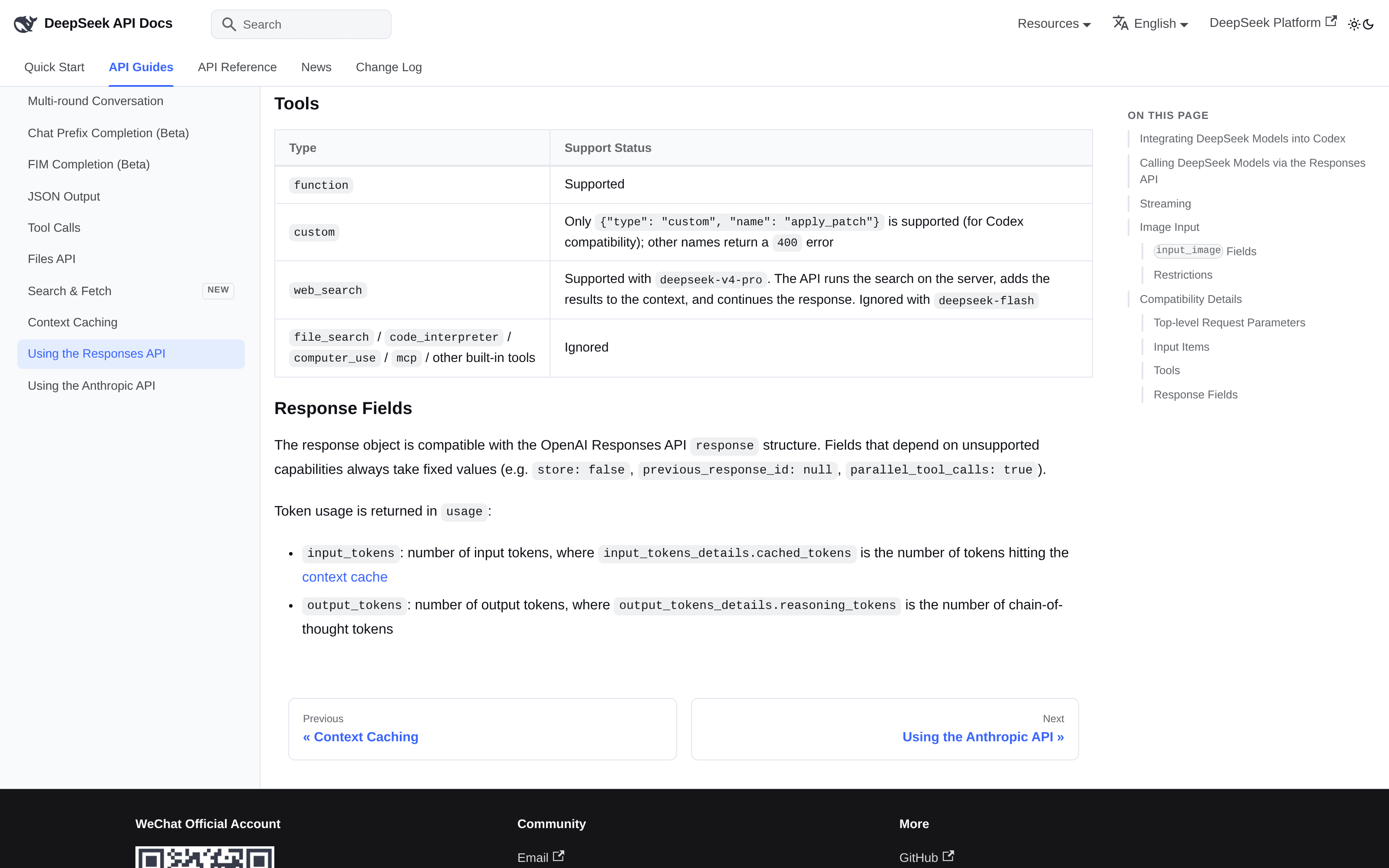Image resolution: width=1389 pixels, height=868 pixels.
Task: Go to next page Using the Anthropic API
Action: point(885,729)
